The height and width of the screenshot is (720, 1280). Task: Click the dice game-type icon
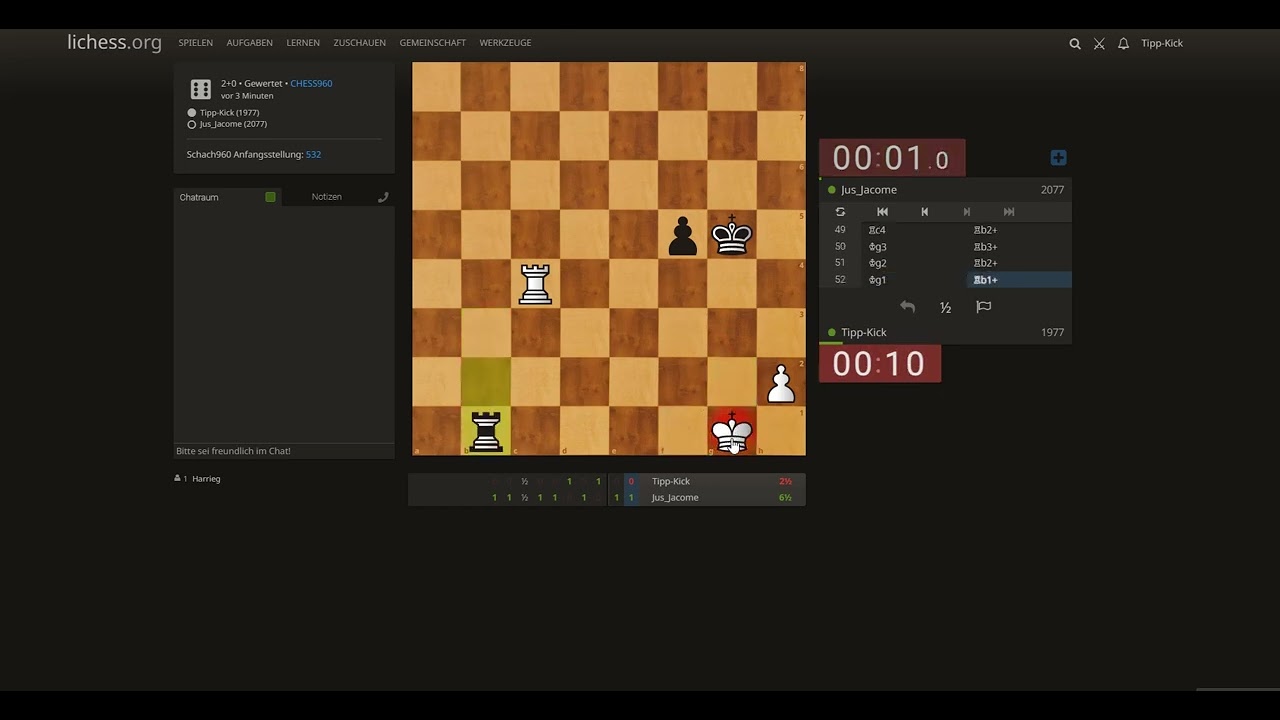(201, 89)
